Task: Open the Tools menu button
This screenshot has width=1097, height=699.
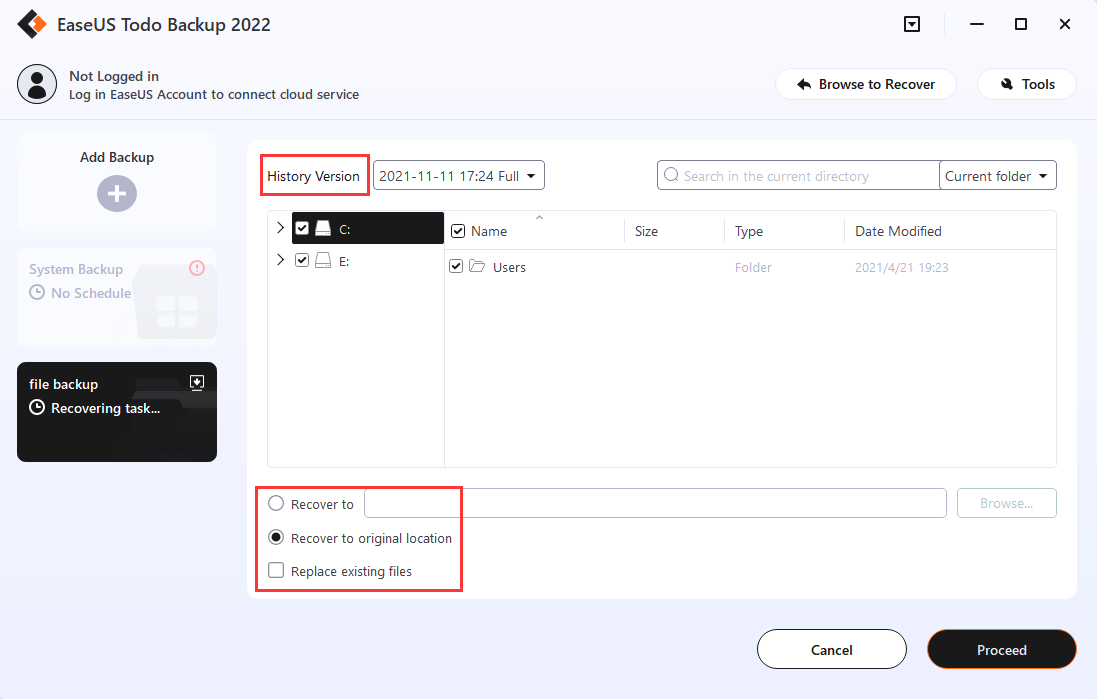Action: point(1026,84)
